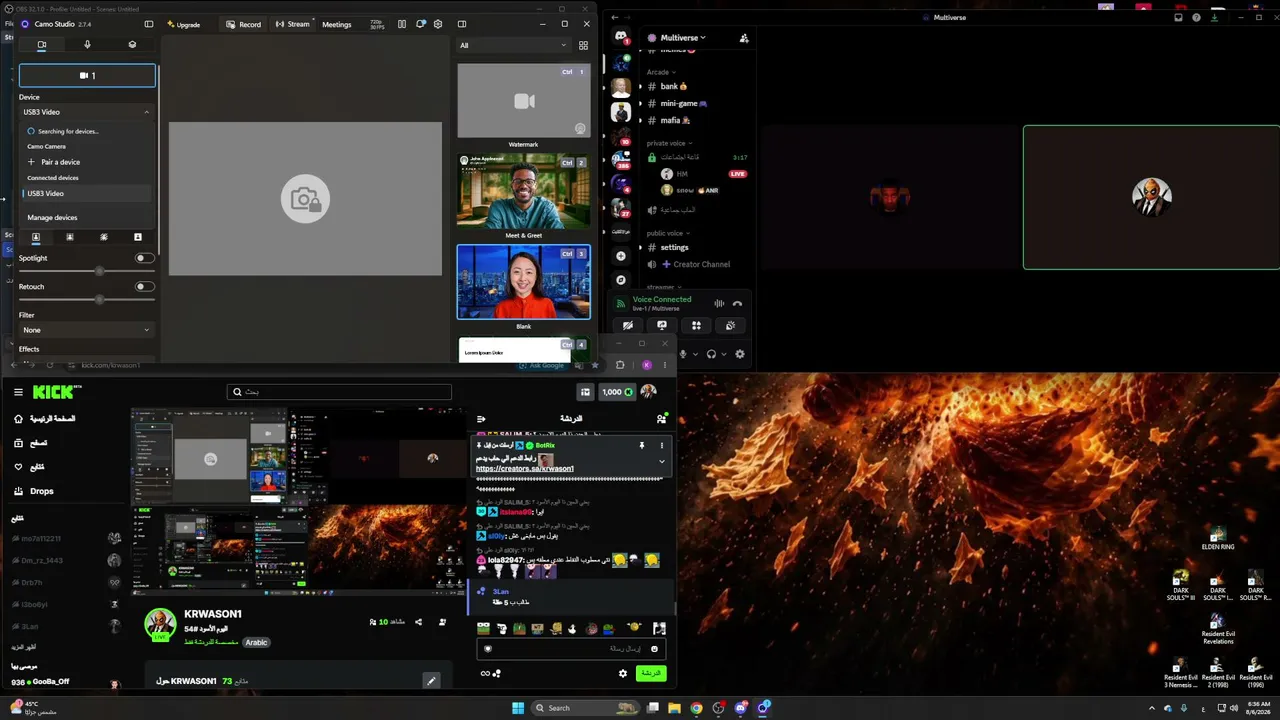Open the video tab in Camo Studio

(x=42, y=45)
